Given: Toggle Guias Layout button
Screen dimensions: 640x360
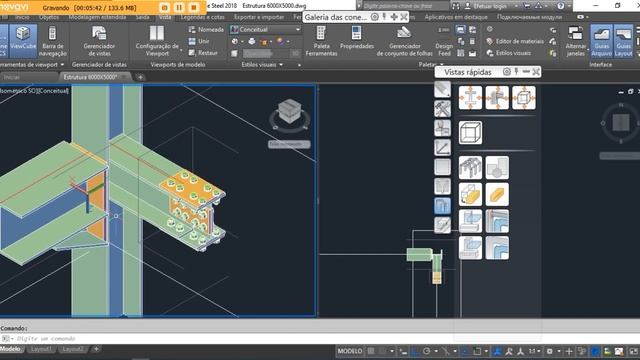Looking at the screenshot, I should coord(623,41).
